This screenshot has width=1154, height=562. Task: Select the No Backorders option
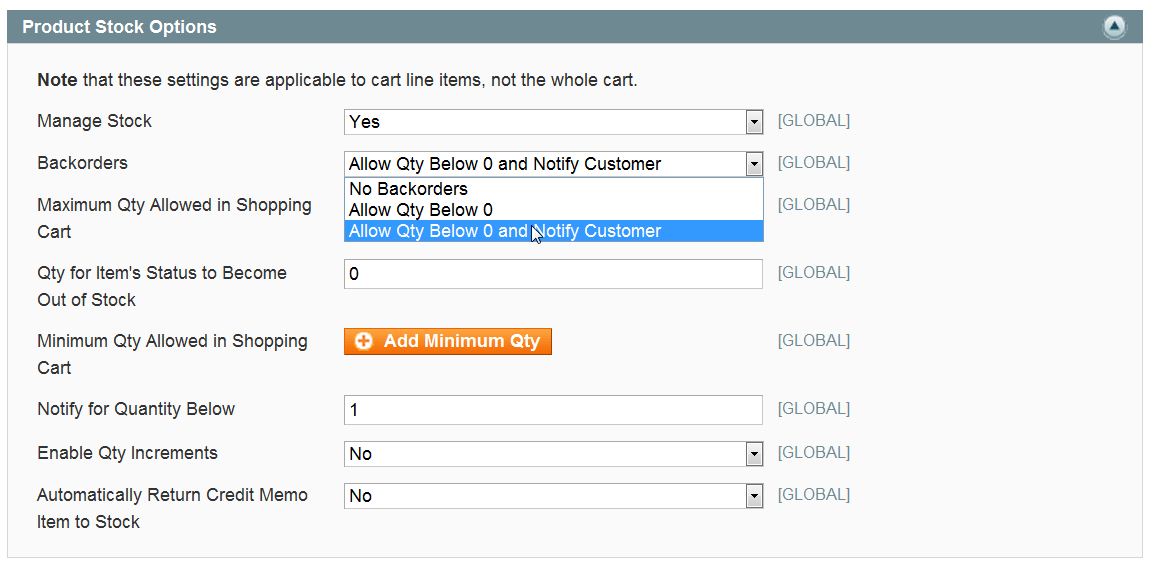tap(408, 189)
